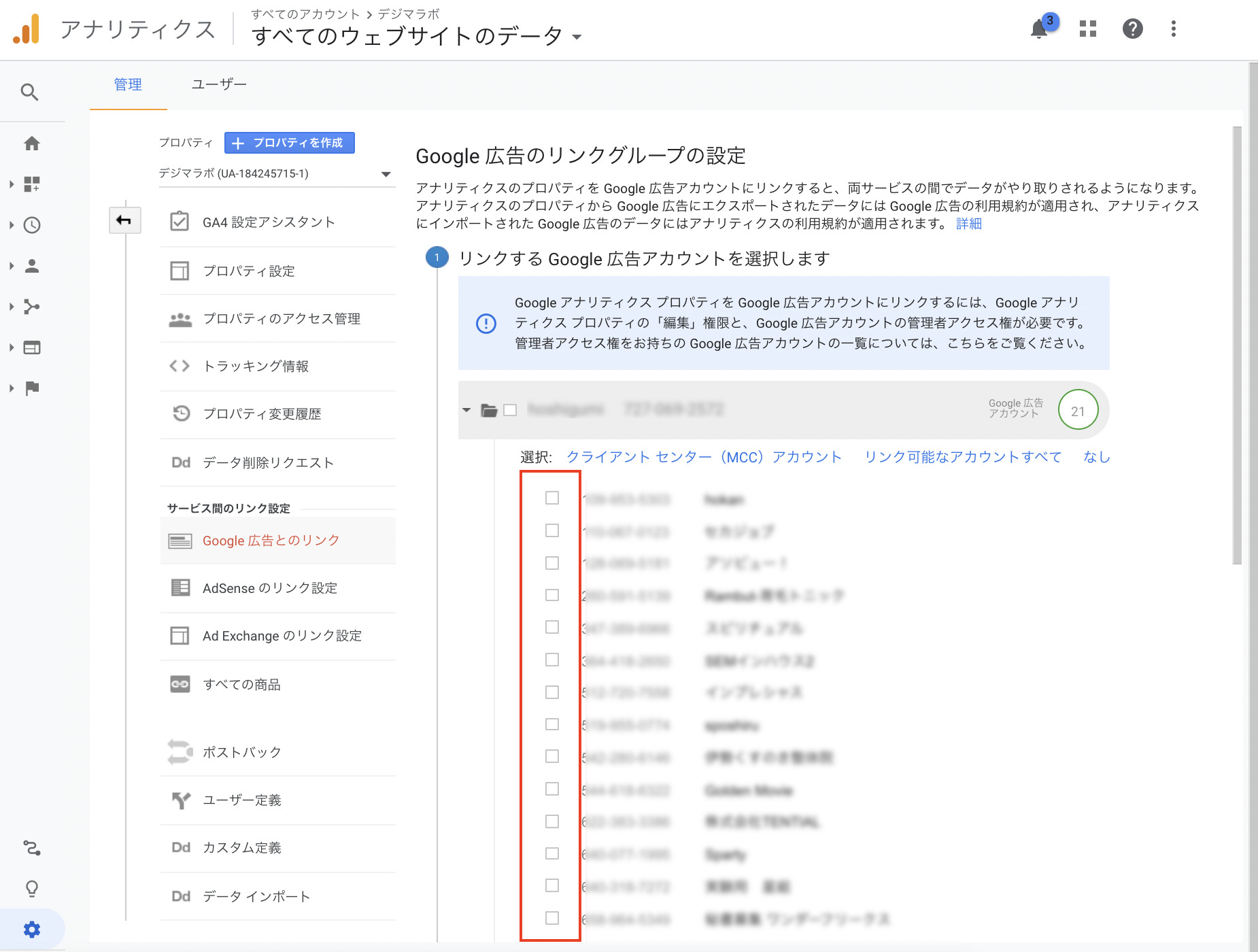Open Discover via the lightbulb icon
The image size is (1258, 952).
31,888
